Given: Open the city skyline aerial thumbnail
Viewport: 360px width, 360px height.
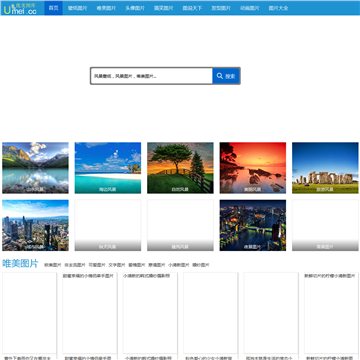Looking at the screenshot, I should coord(35,225).
